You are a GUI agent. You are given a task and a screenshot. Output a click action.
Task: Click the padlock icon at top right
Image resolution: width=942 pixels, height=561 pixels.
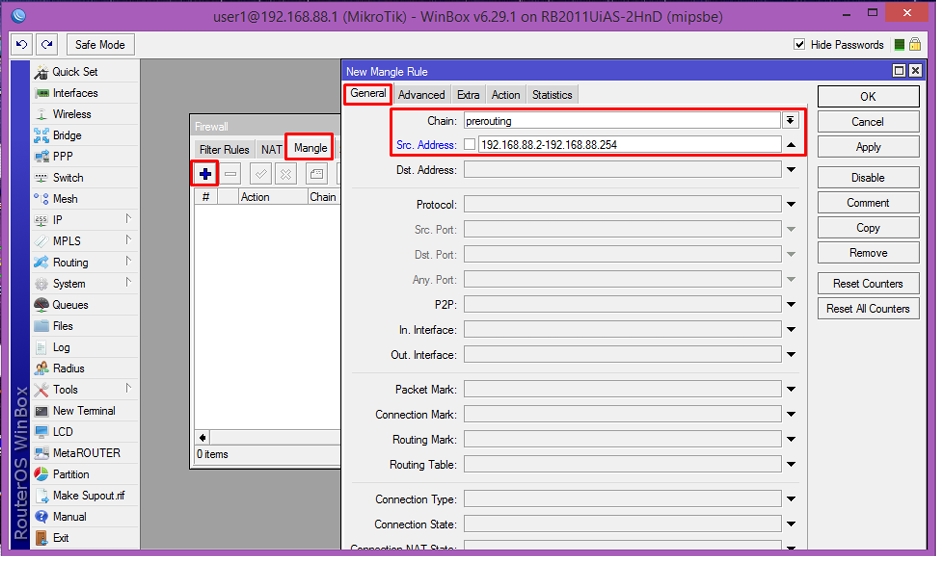coord(915,44)
